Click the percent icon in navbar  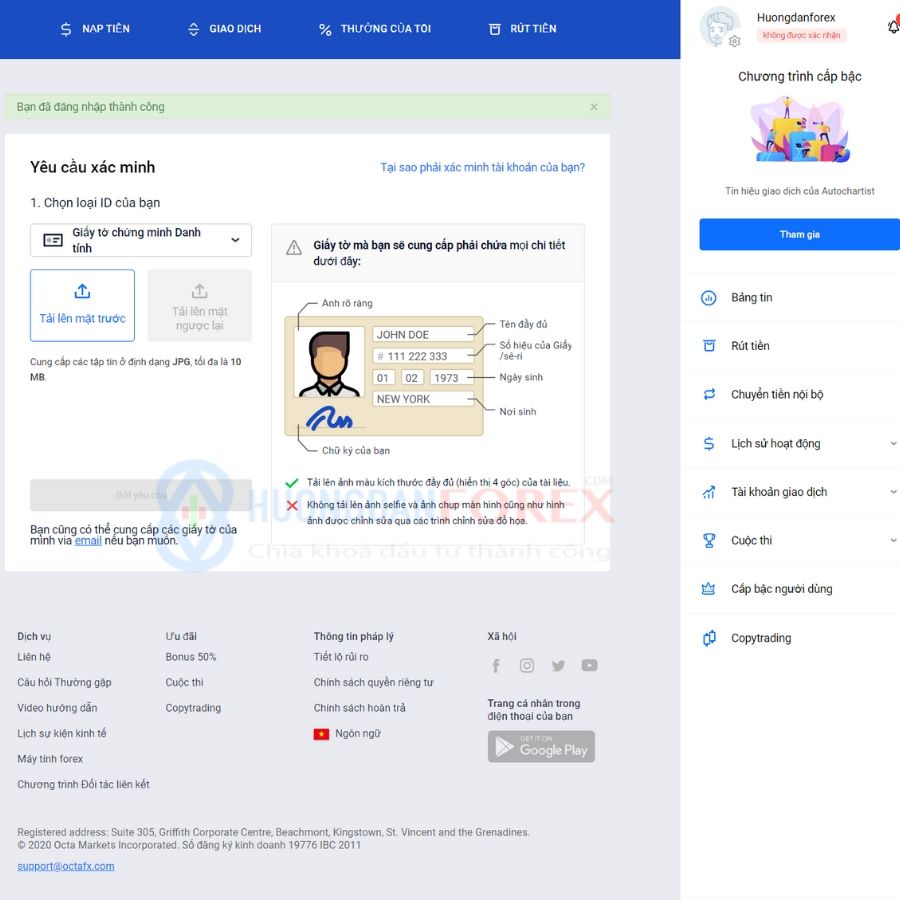point(325,29)
